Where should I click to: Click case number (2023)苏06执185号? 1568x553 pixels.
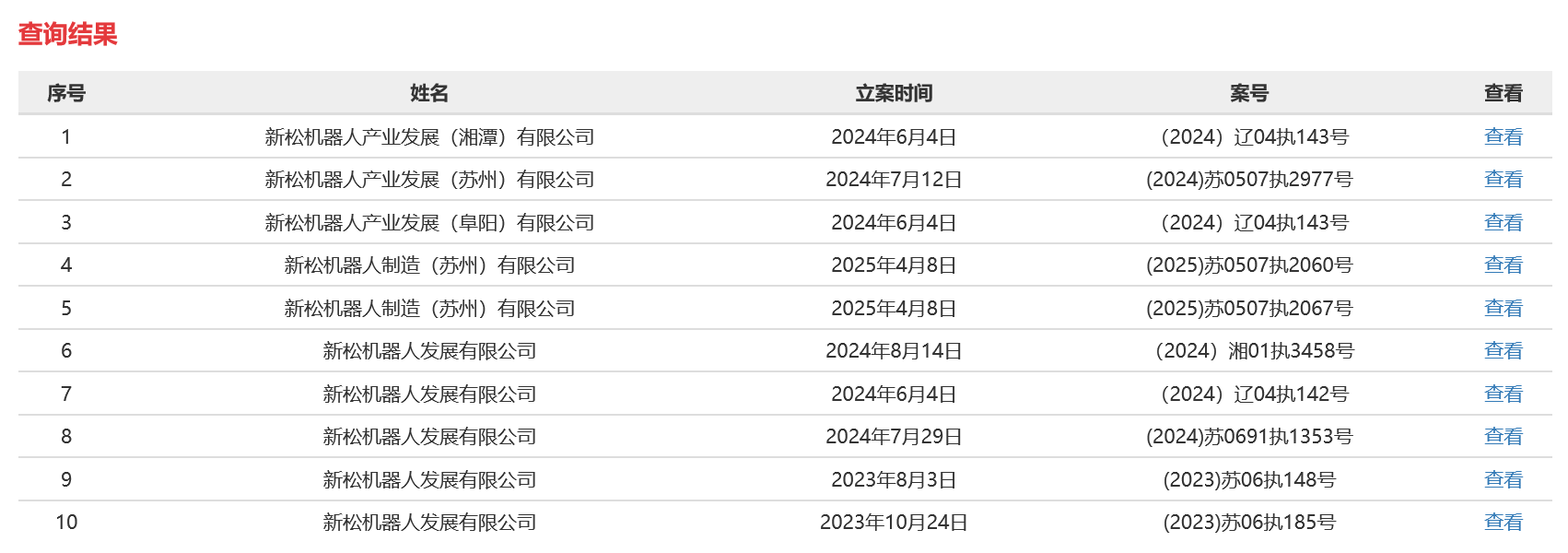pyautogui.click(x=1249, y=522)
